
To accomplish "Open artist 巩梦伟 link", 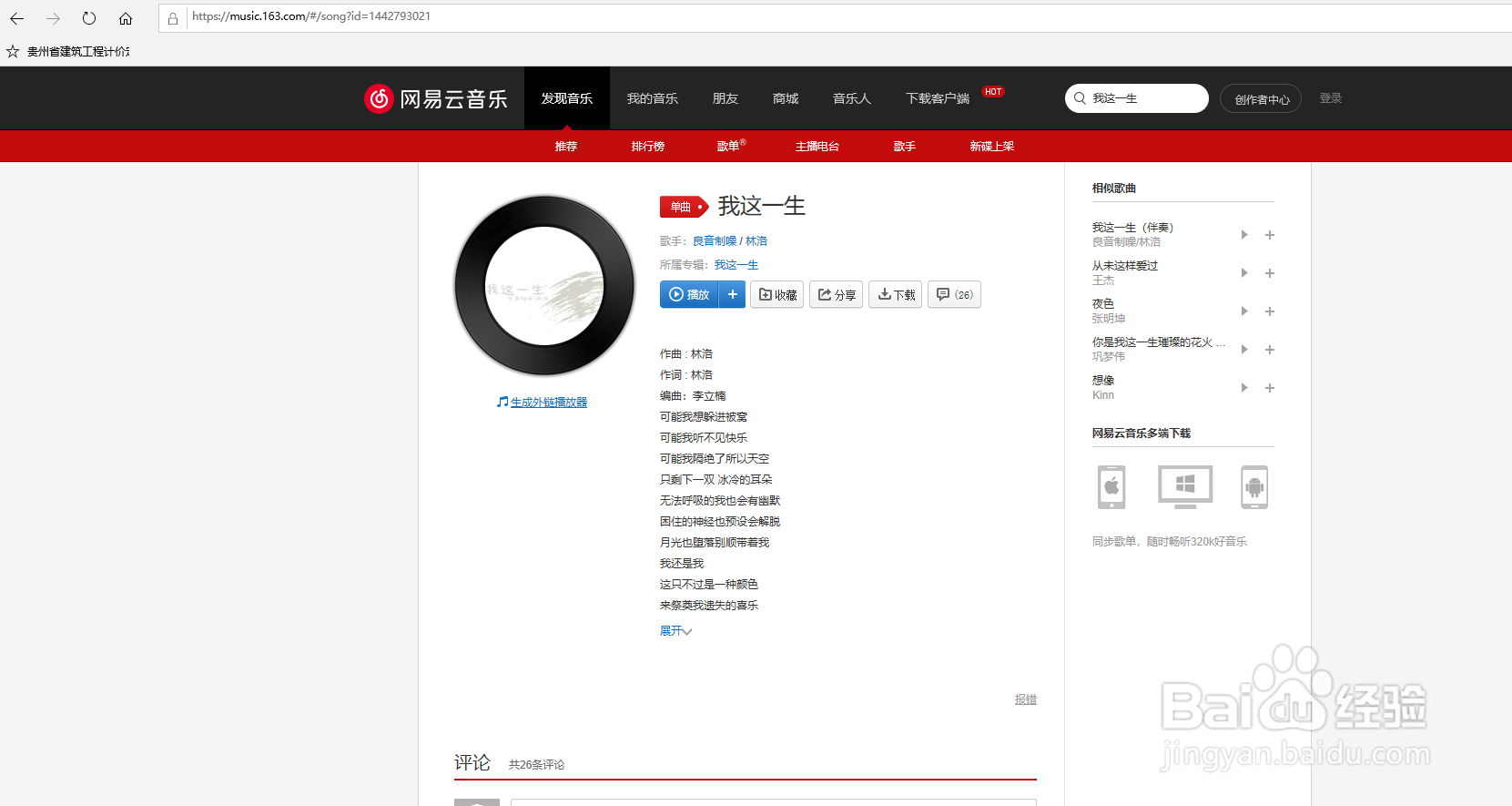I will point(1109,357).
